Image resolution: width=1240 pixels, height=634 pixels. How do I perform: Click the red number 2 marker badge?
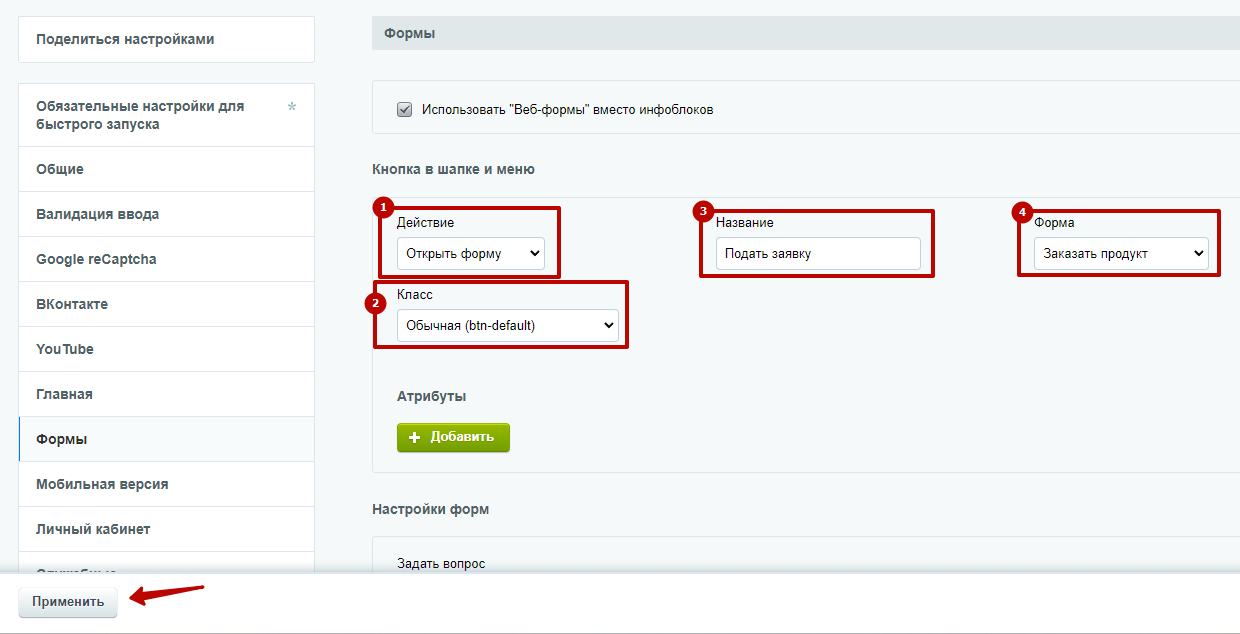click(x=375, y=303)
